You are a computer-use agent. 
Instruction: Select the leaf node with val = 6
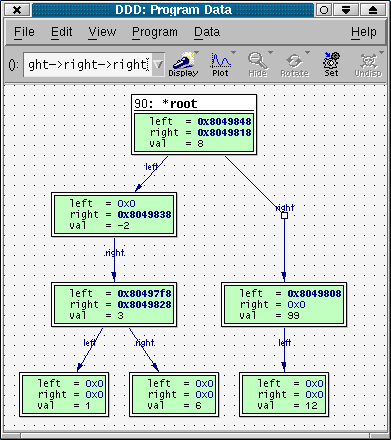(x=174, y=395)
